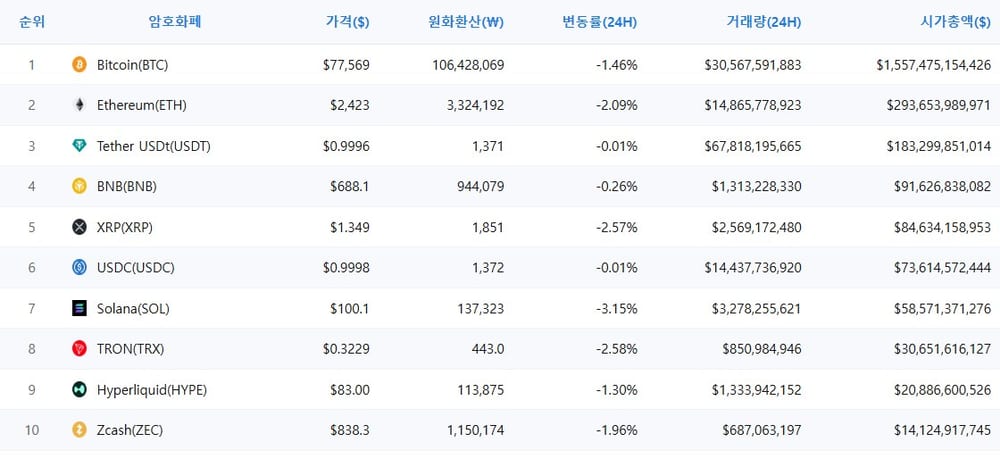Click the Tether USDt teal icon
Screen dimensions: 1000x459
[79, 146]
